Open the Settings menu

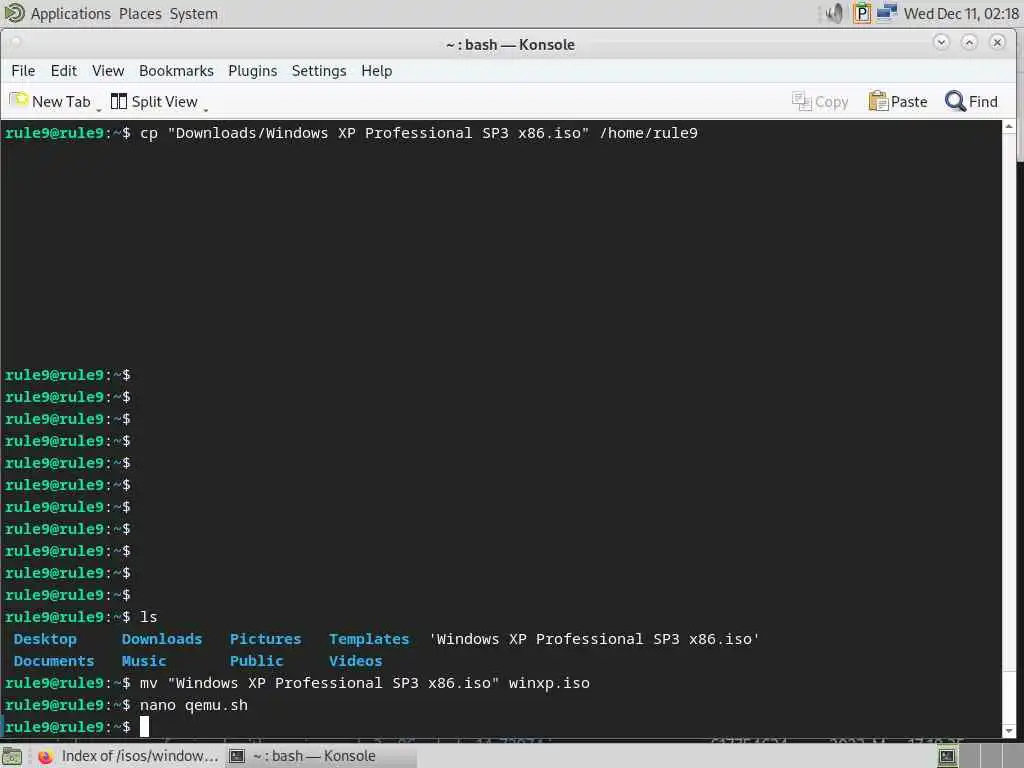[319, 71]
